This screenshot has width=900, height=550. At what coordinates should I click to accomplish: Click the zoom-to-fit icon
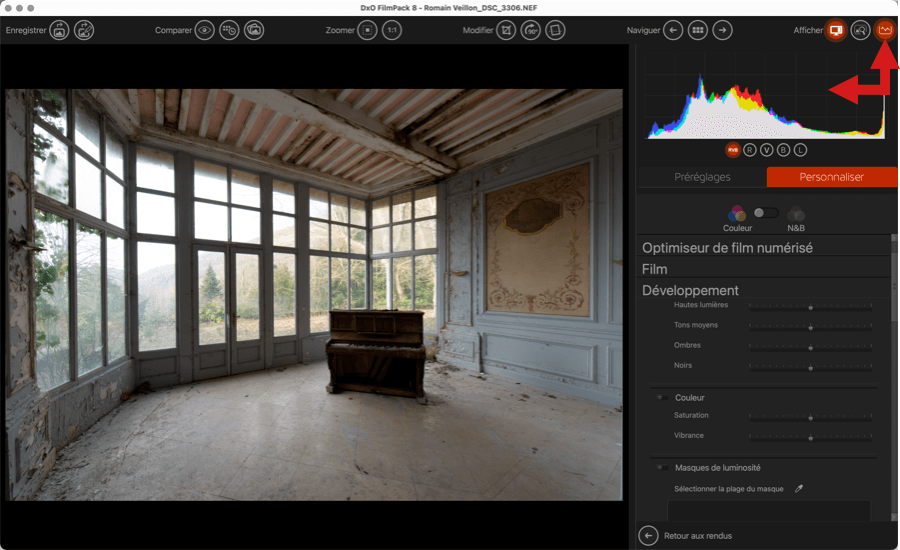[x=368, y=30]
